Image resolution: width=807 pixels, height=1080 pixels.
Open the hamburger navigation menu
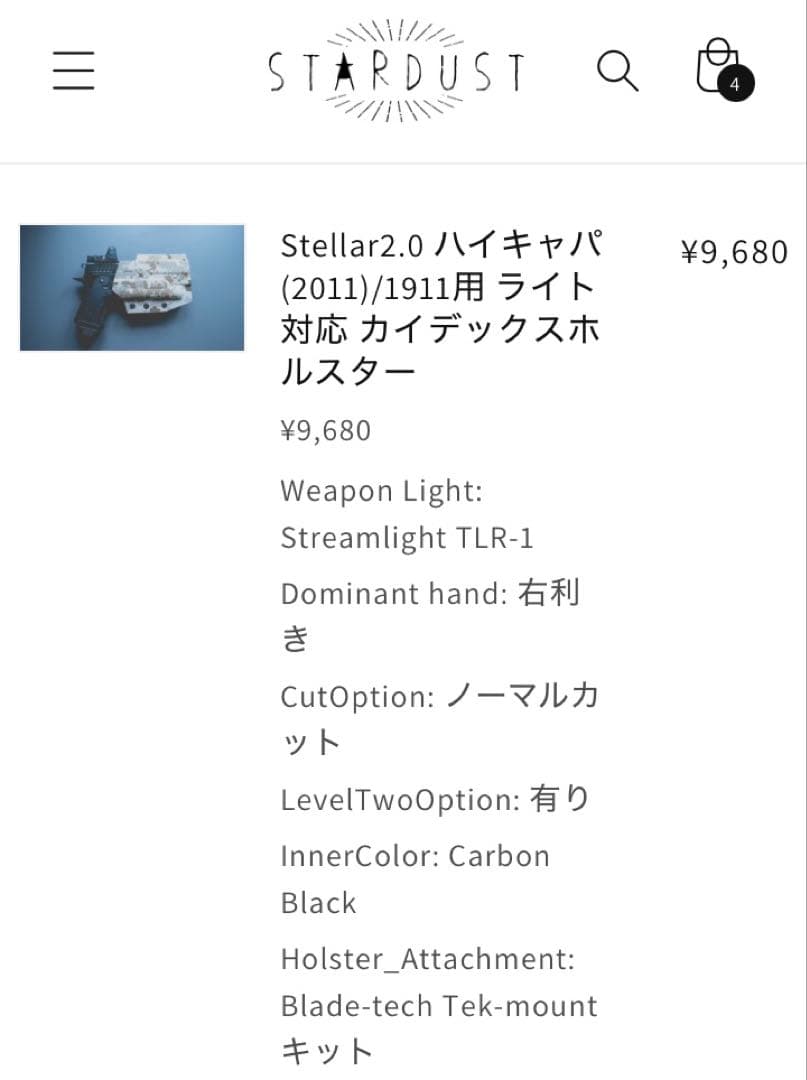pos(72,72)
